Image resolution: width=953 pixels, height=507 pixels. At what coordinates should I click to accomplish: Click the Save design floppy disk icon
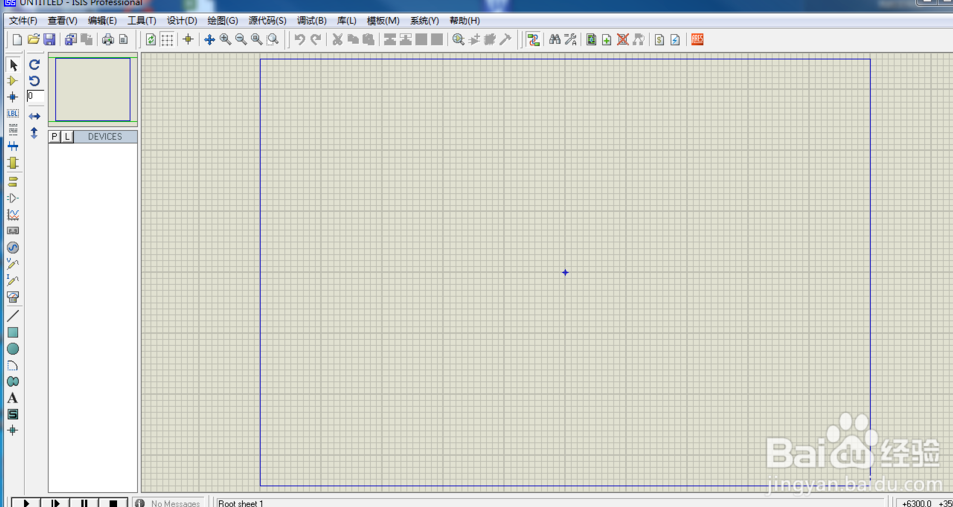pyautogui.click(x=49, y=40)
